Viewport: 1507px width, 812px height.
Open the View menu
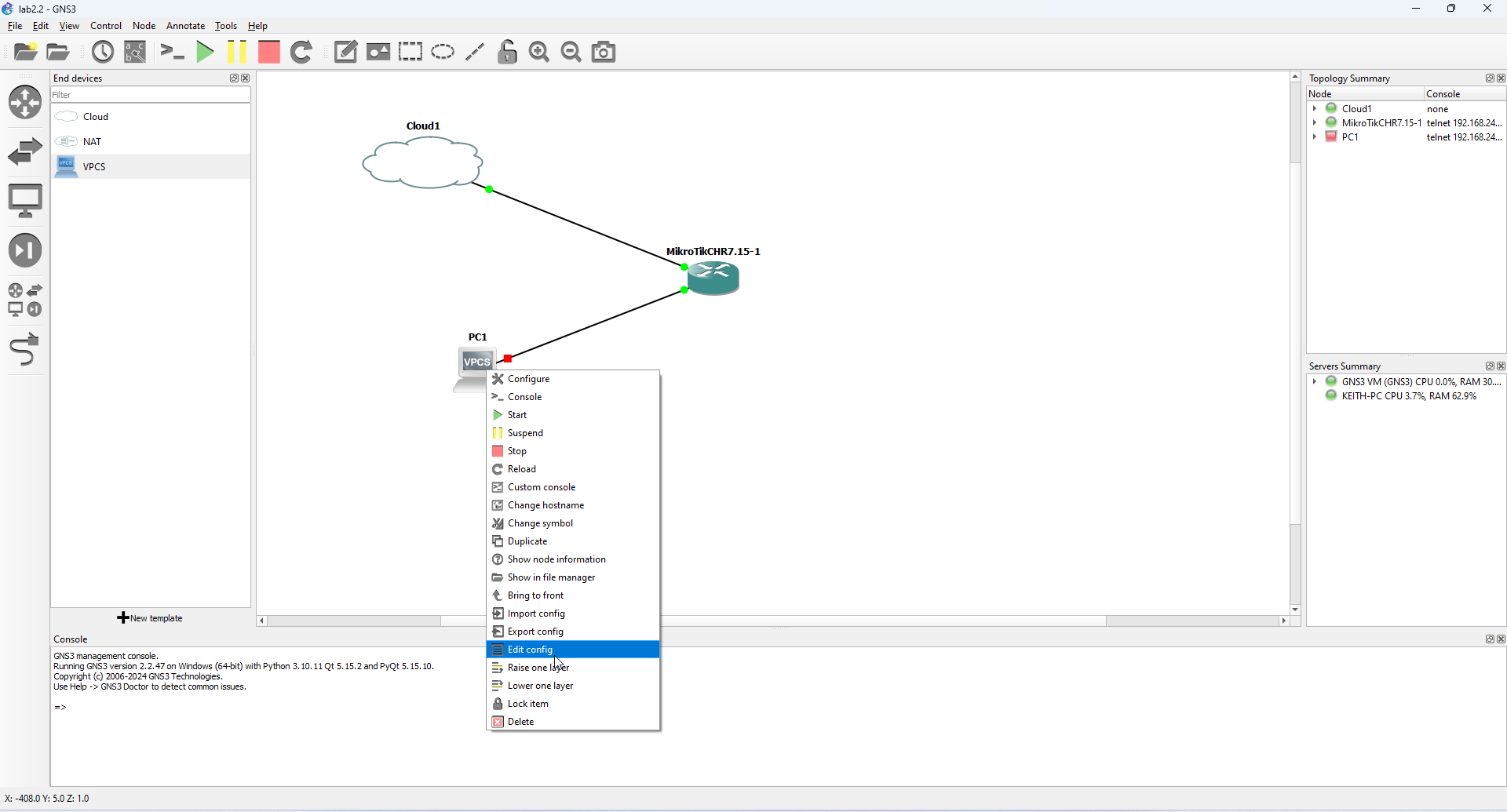[x=69, y=26]
